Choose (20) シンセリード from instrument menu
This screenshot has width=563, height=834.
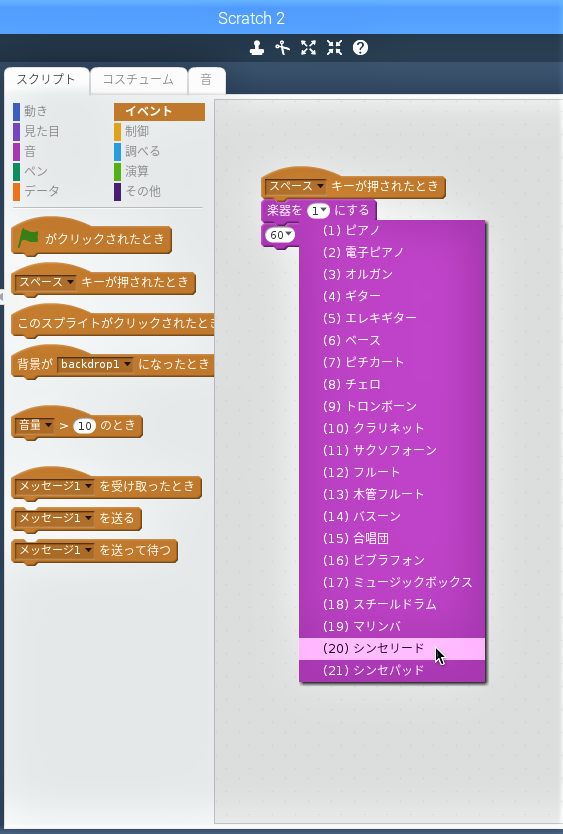pyautogui.click(x=392, y=648)
